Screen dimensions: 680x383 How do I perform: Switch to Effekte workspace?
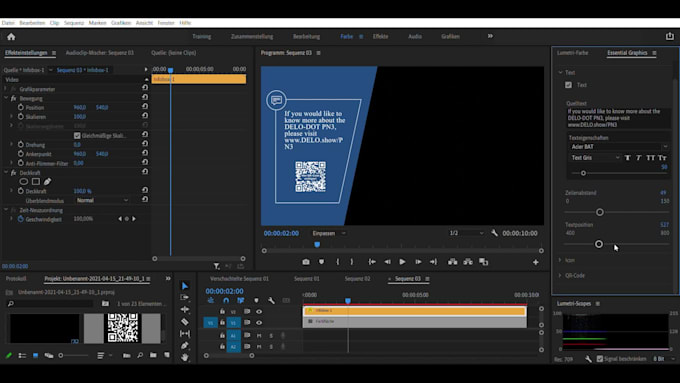(380, 36)
